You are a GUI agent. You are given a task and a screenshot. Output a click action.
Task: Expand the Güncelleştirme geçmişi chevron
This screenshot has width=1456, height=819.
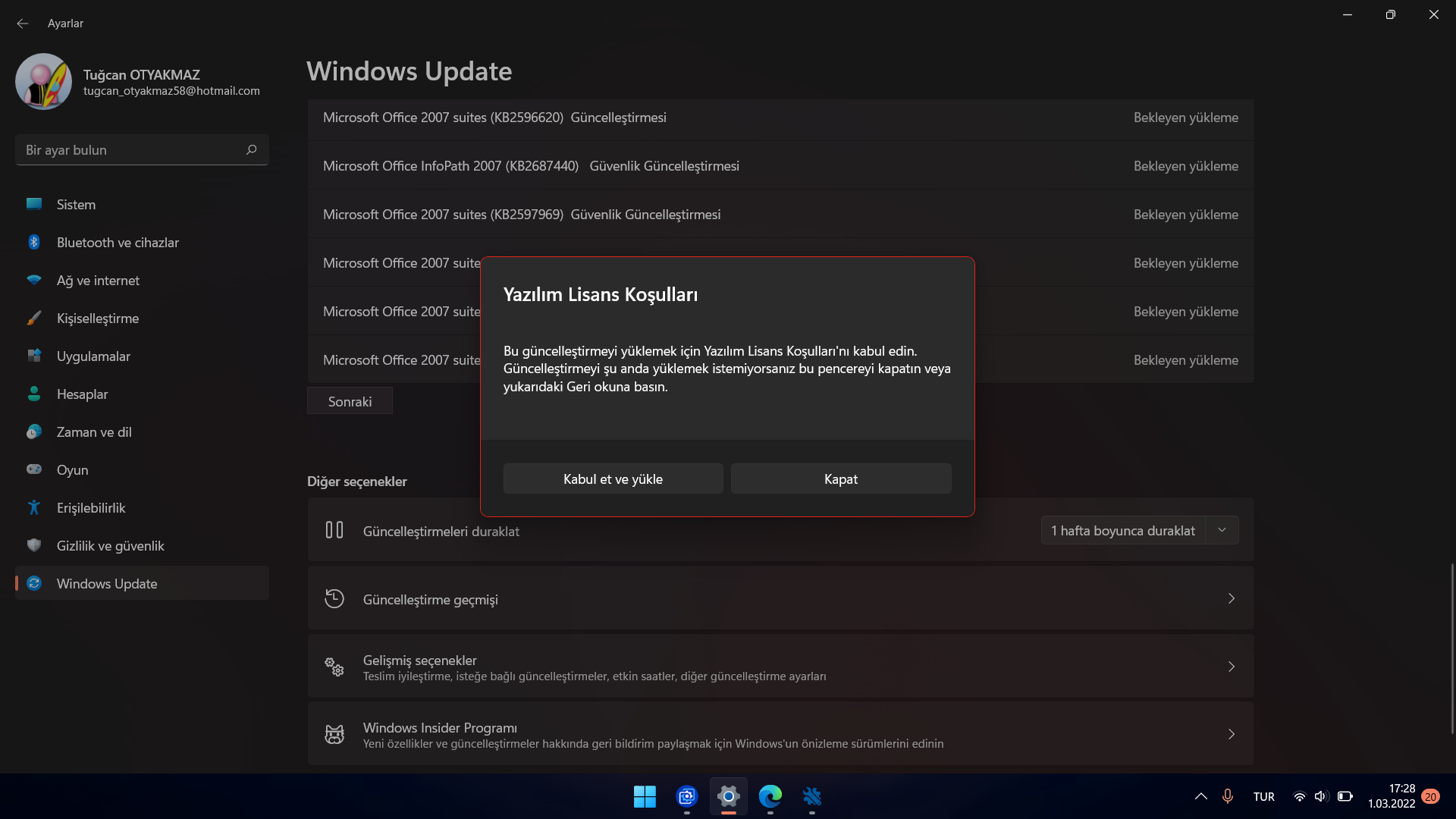(1231, 599)
